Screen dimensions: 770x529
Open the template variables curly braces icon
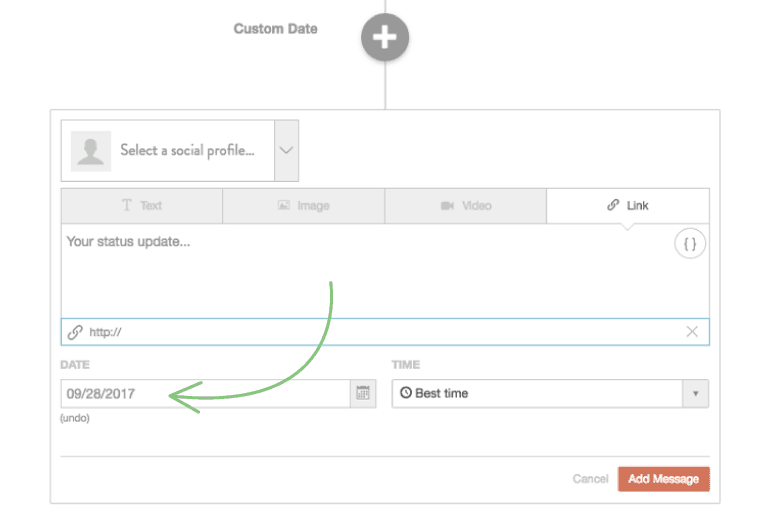(690, 243)
